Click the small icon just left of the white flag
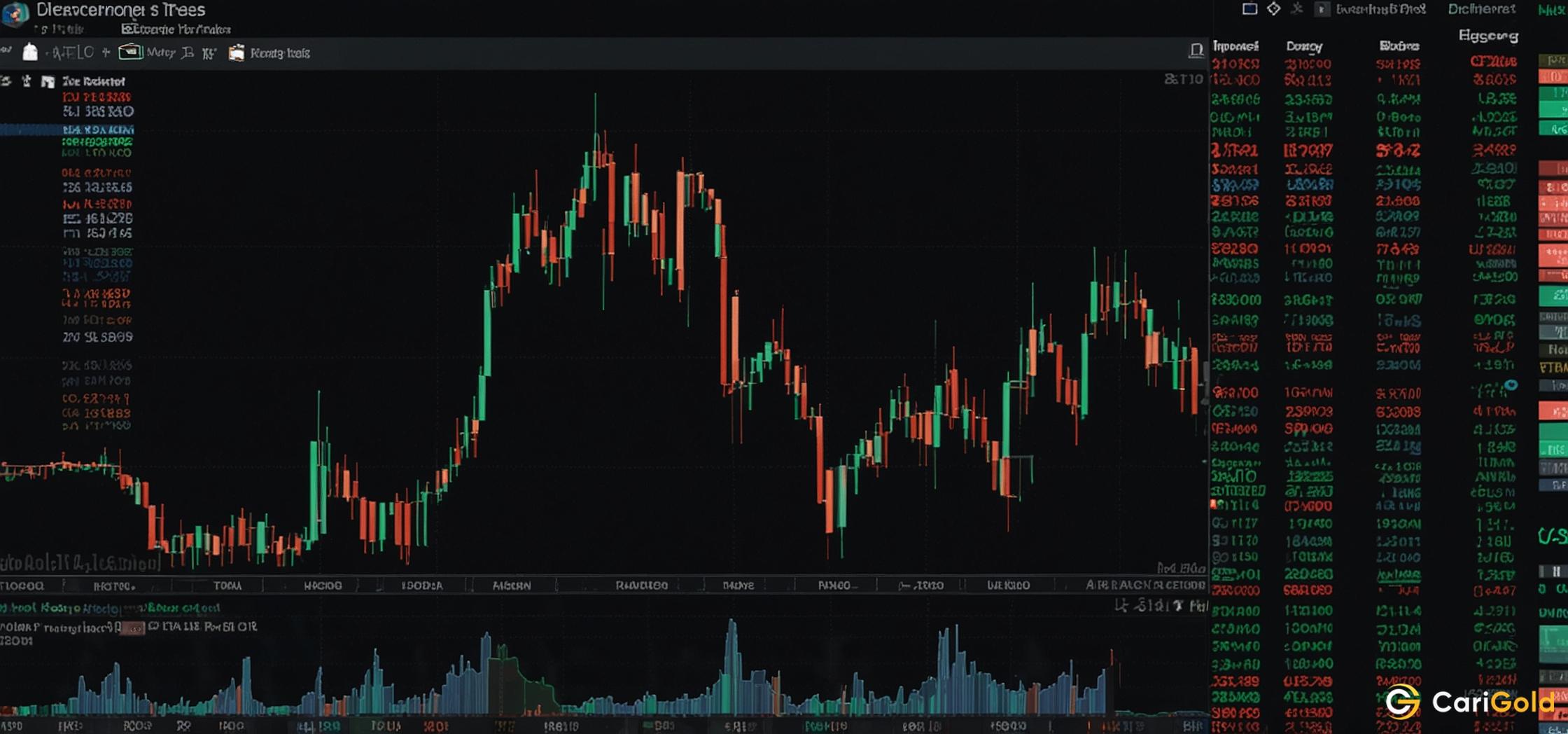Viewport: 1568px width, 734px height. coord(27,81)
